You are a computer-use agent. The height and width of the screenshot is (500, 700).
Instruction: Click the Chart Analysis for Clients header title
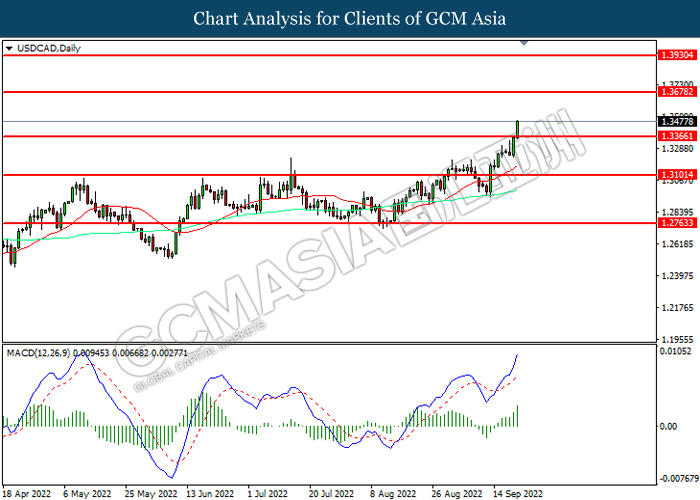point(350,19)
